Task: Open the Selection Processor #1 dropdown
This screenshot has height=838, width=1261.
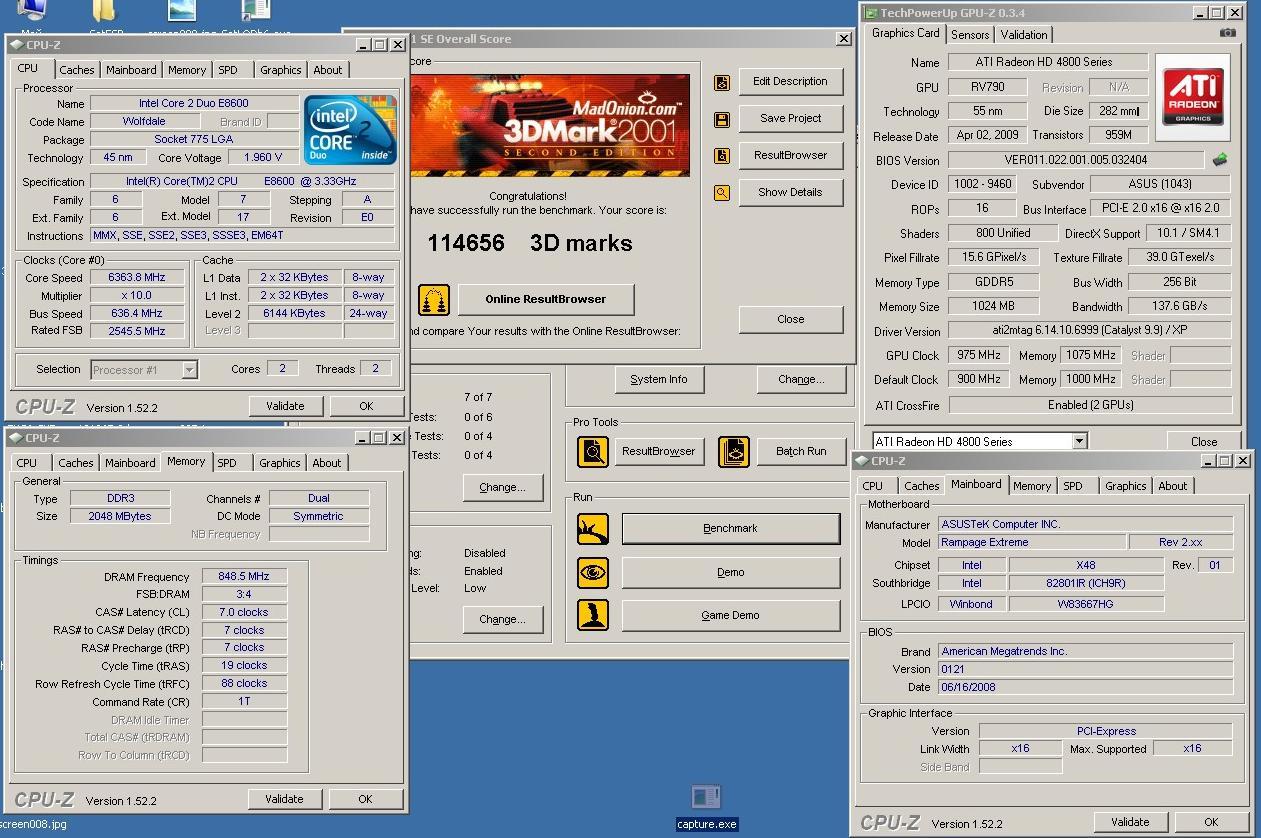Action: 189,370
